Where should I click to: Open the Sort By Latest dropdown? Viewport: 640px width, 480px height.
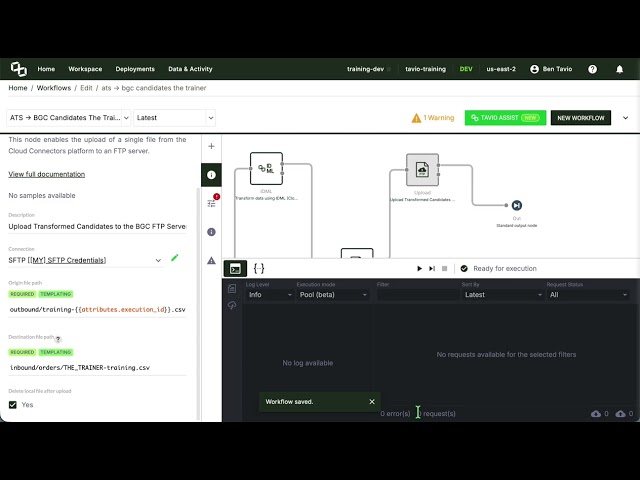pyautogui.click(x=503, y=295)
